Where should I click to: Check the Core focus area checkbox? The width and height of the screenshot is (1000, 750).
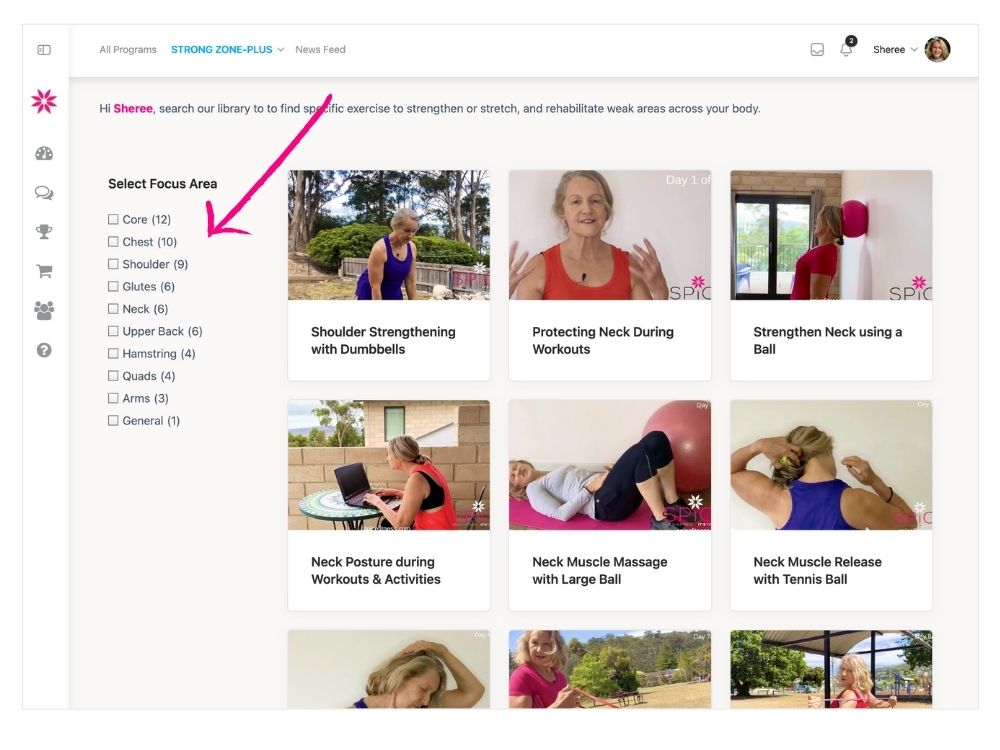pyautogui.click(x=113, y=219)
